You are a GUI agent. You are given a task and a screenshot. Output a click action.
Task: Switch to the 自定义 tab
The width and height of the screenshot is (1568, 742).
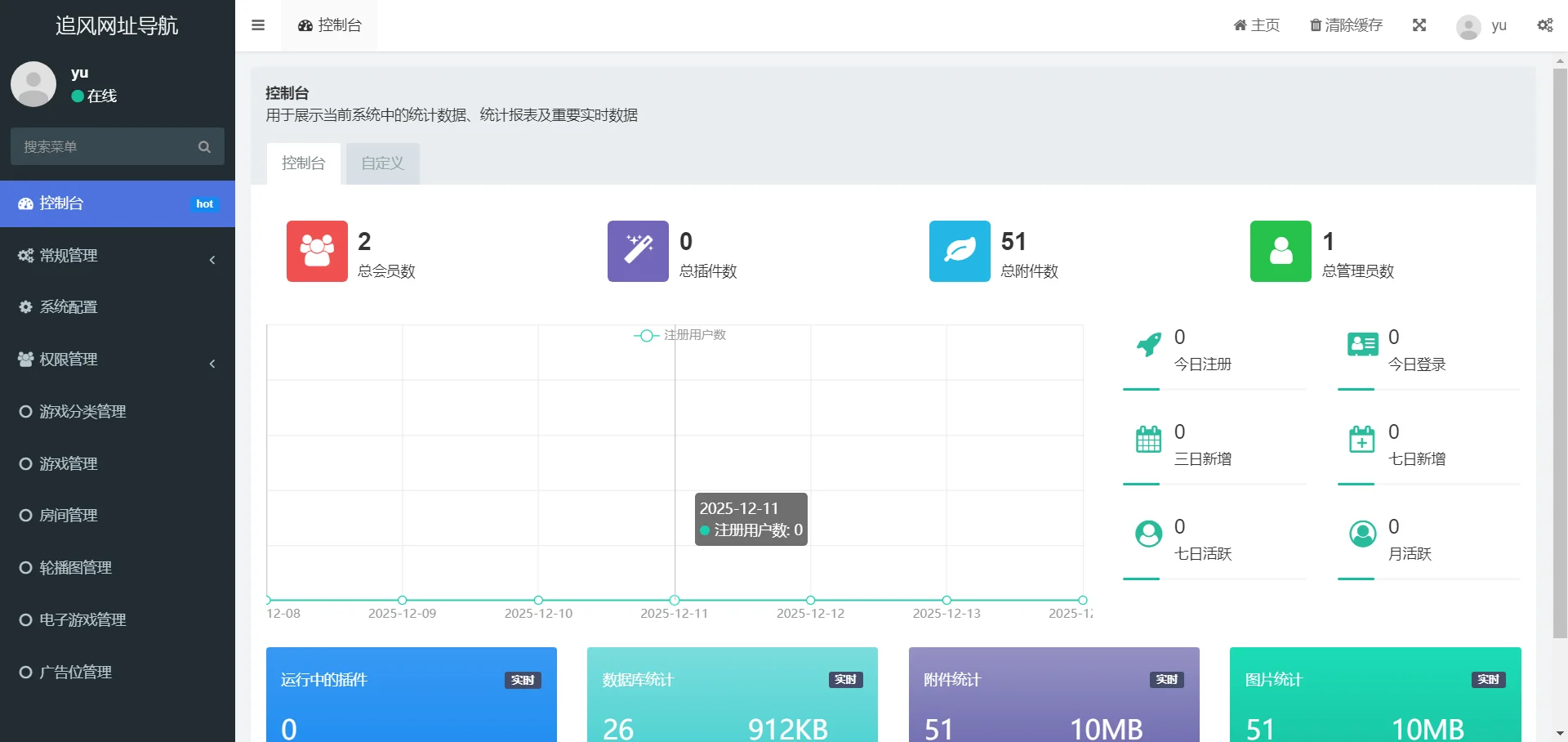(x=382, y=163)
